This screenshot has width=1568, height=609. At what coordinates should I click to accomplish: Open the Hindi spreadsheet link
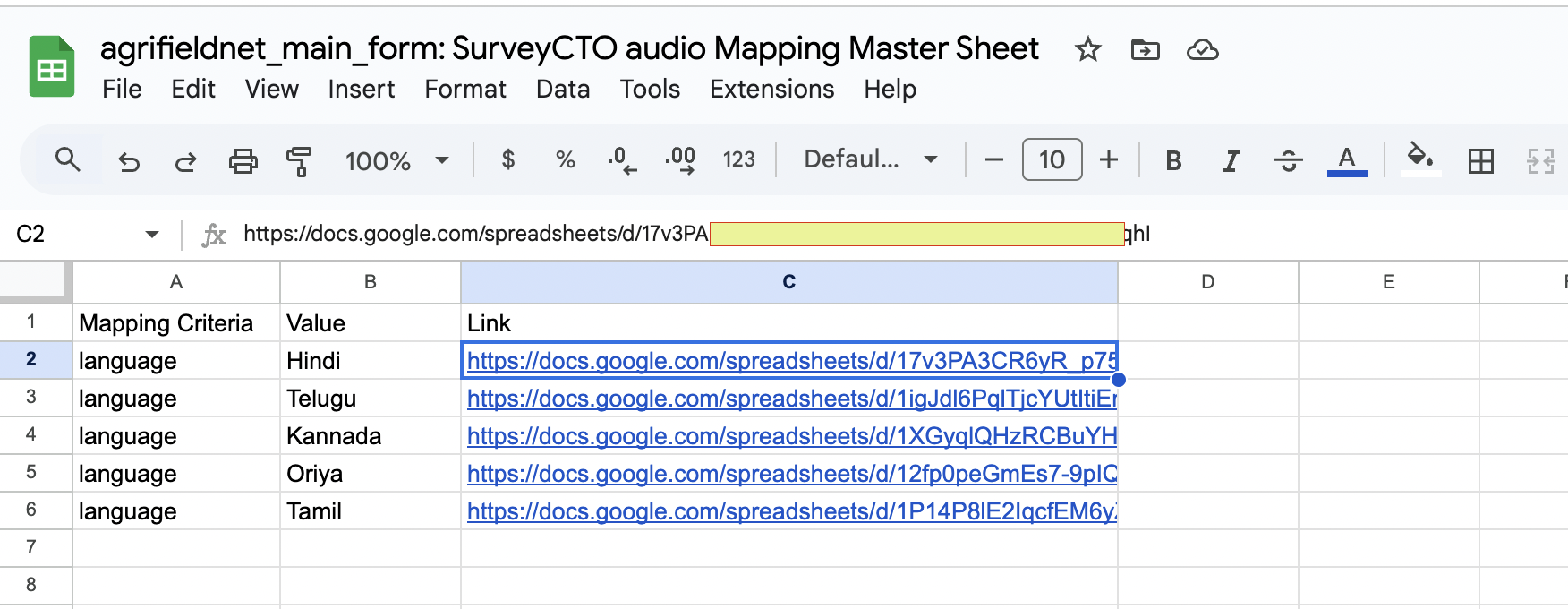pos(791,361)
